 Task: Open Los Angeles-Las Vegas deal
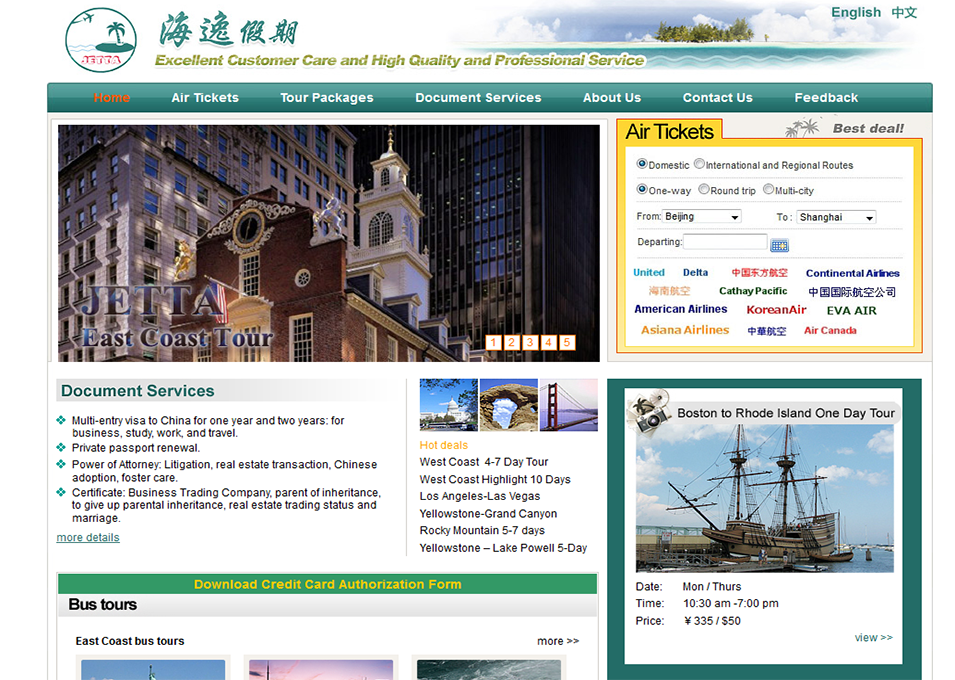[x=479, y=496]
